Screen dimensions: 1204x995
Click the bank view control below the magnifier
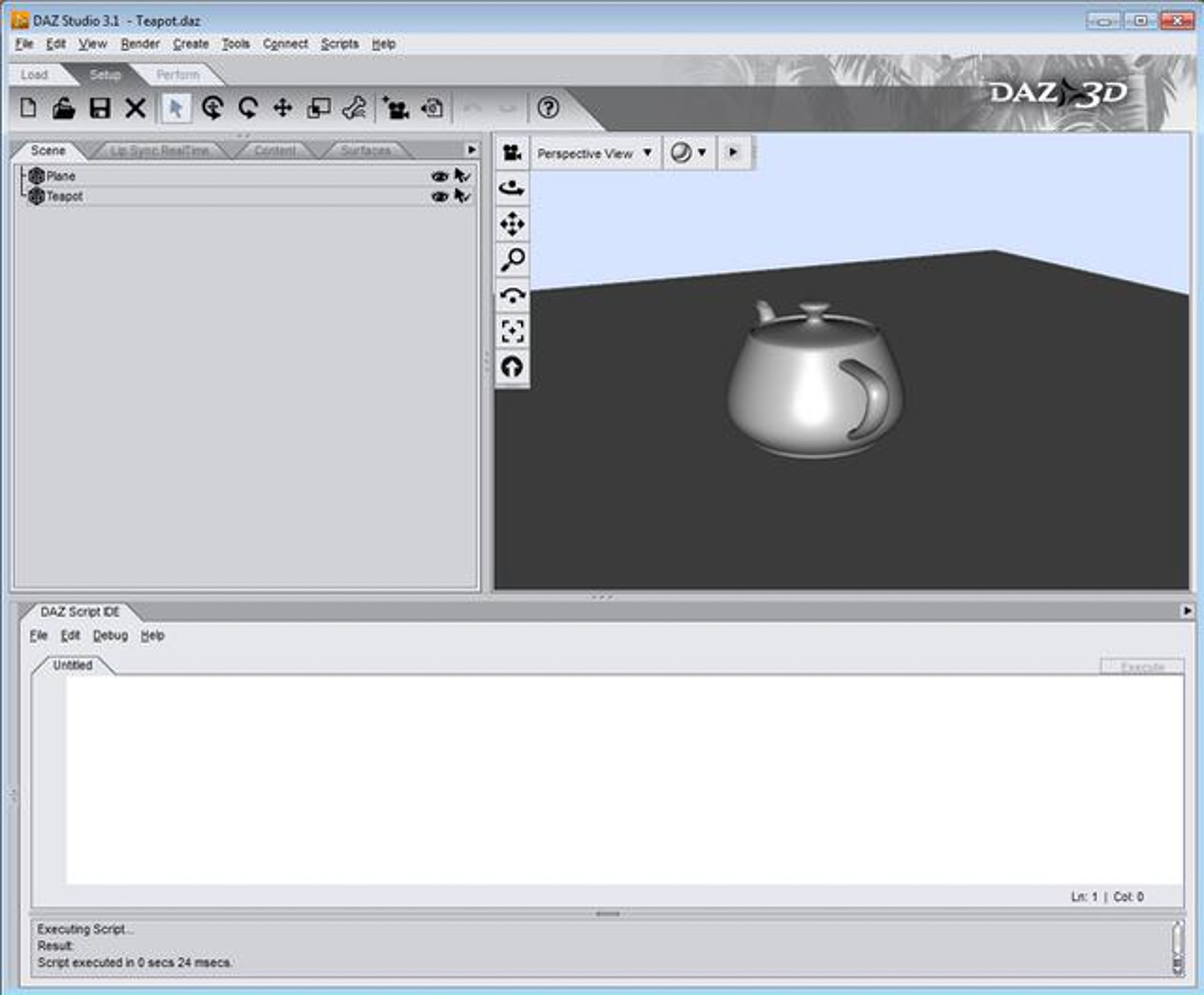click(512, 296)
